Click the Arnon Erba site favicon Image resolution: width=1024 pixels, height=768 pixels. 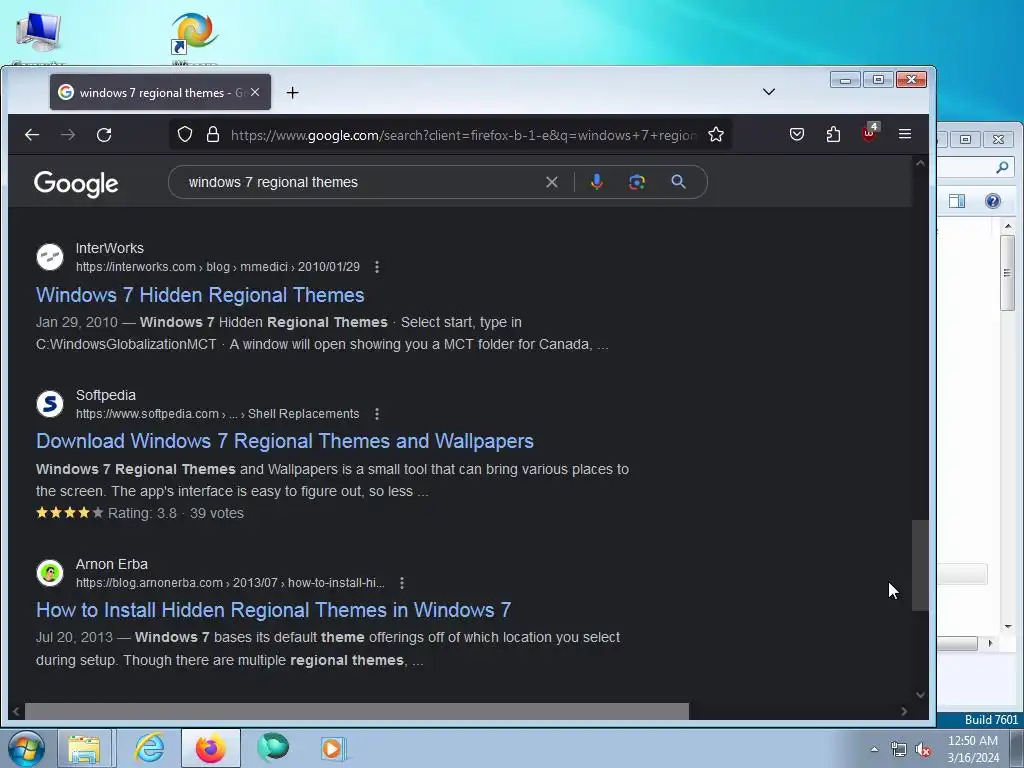point(50,573)
